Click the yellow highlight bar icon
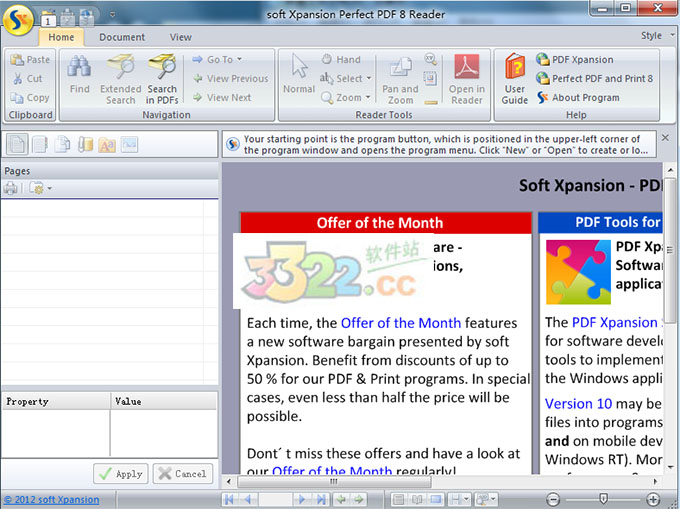The height and width of the screenshot is (509, 680). [431, 102]
